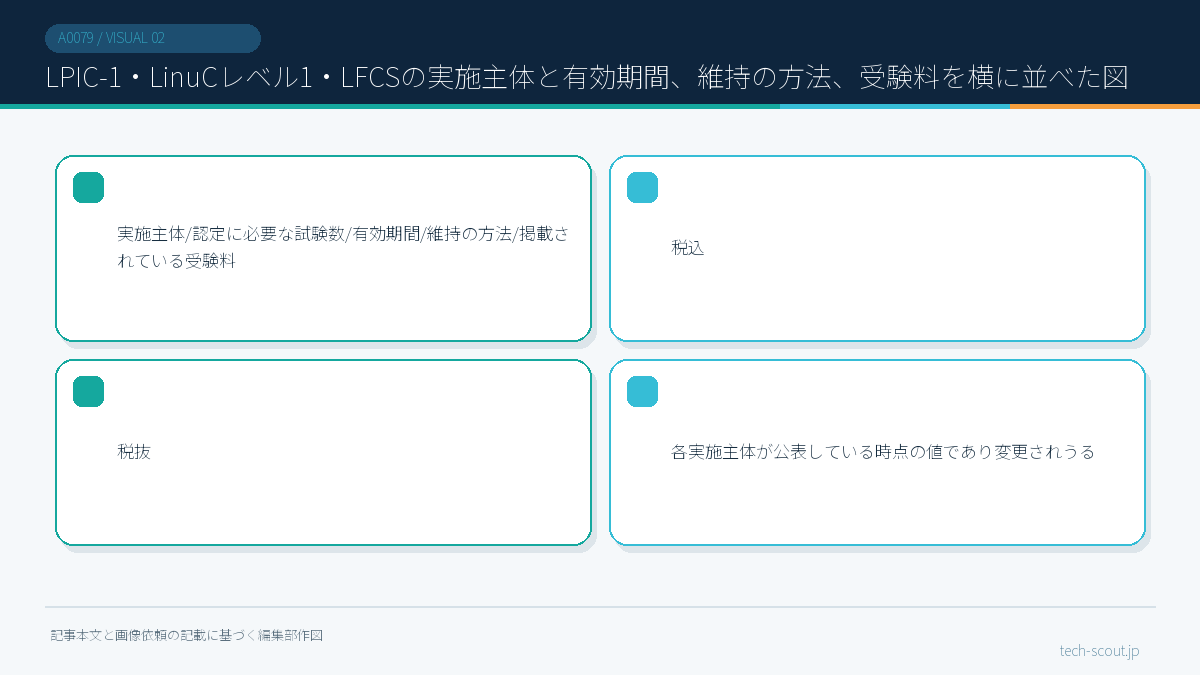Click the teal square in the 実施主体 card
Image resolution: width=1200 pixels, height=675 pixels.
[x=88, y=187]
